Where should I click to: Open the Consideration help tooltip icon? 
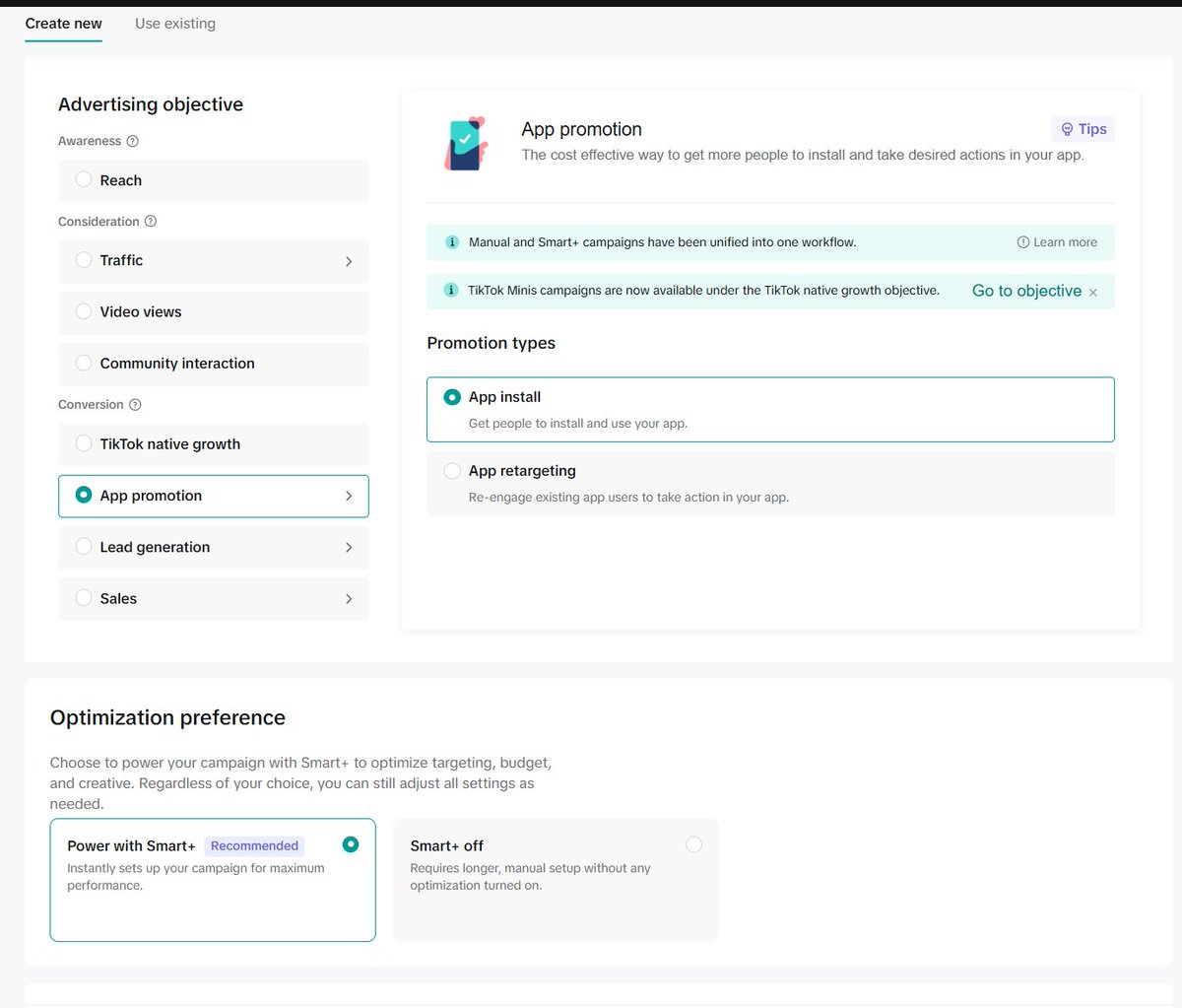coord(151,222)
